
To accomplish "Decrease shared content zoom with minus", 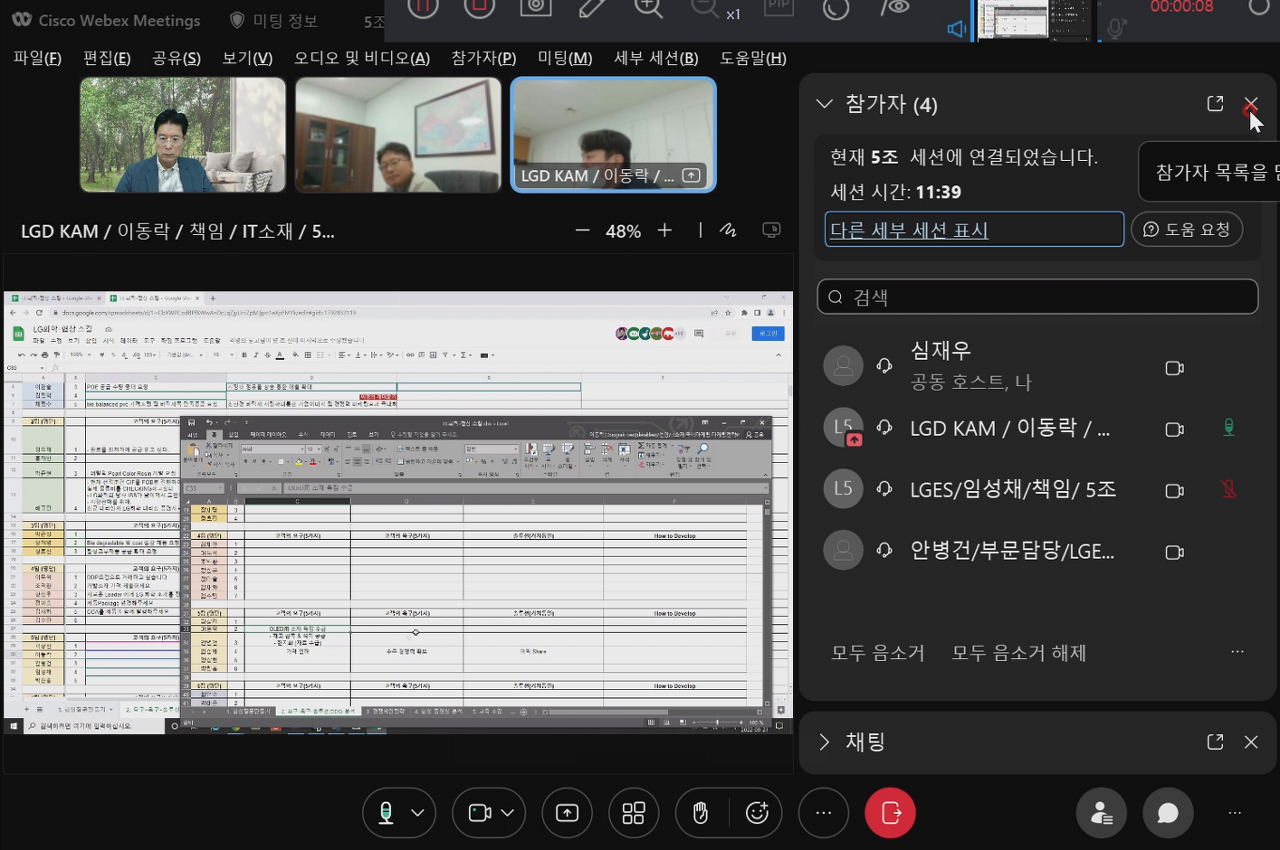I will (583, 231).
